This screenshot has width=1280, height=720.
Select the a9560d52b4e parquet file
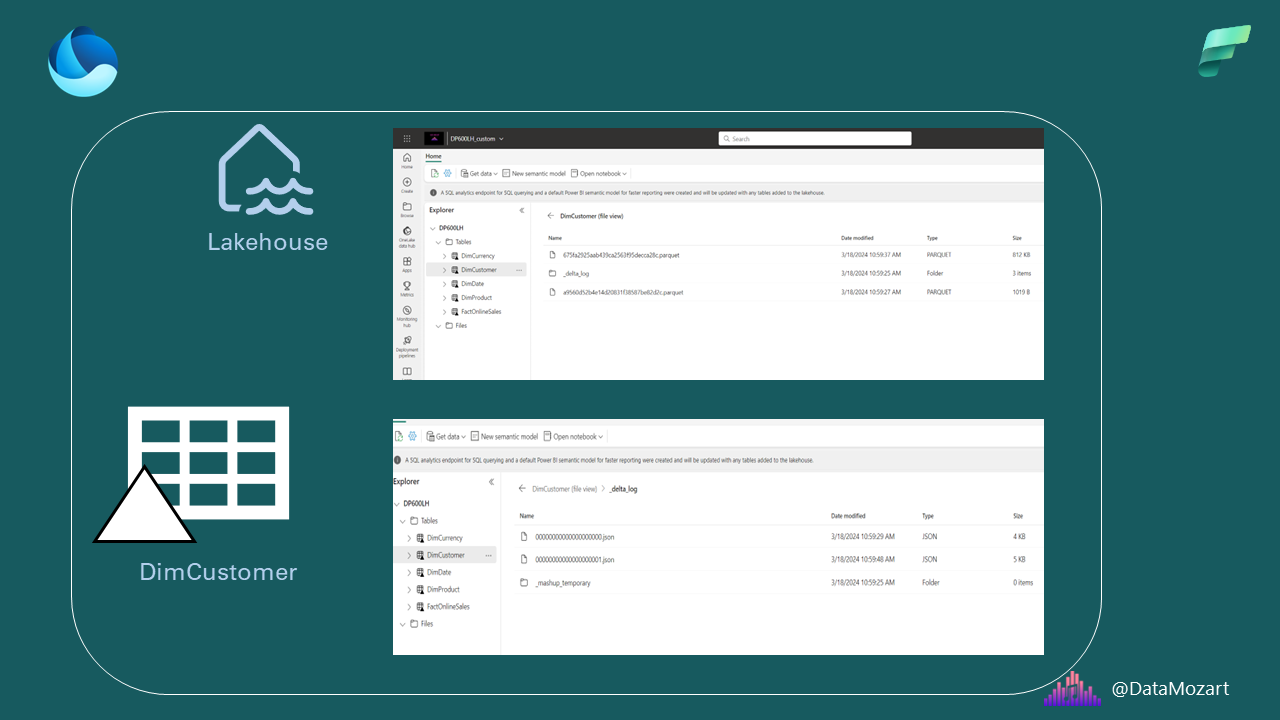click(x=620, y=292)
